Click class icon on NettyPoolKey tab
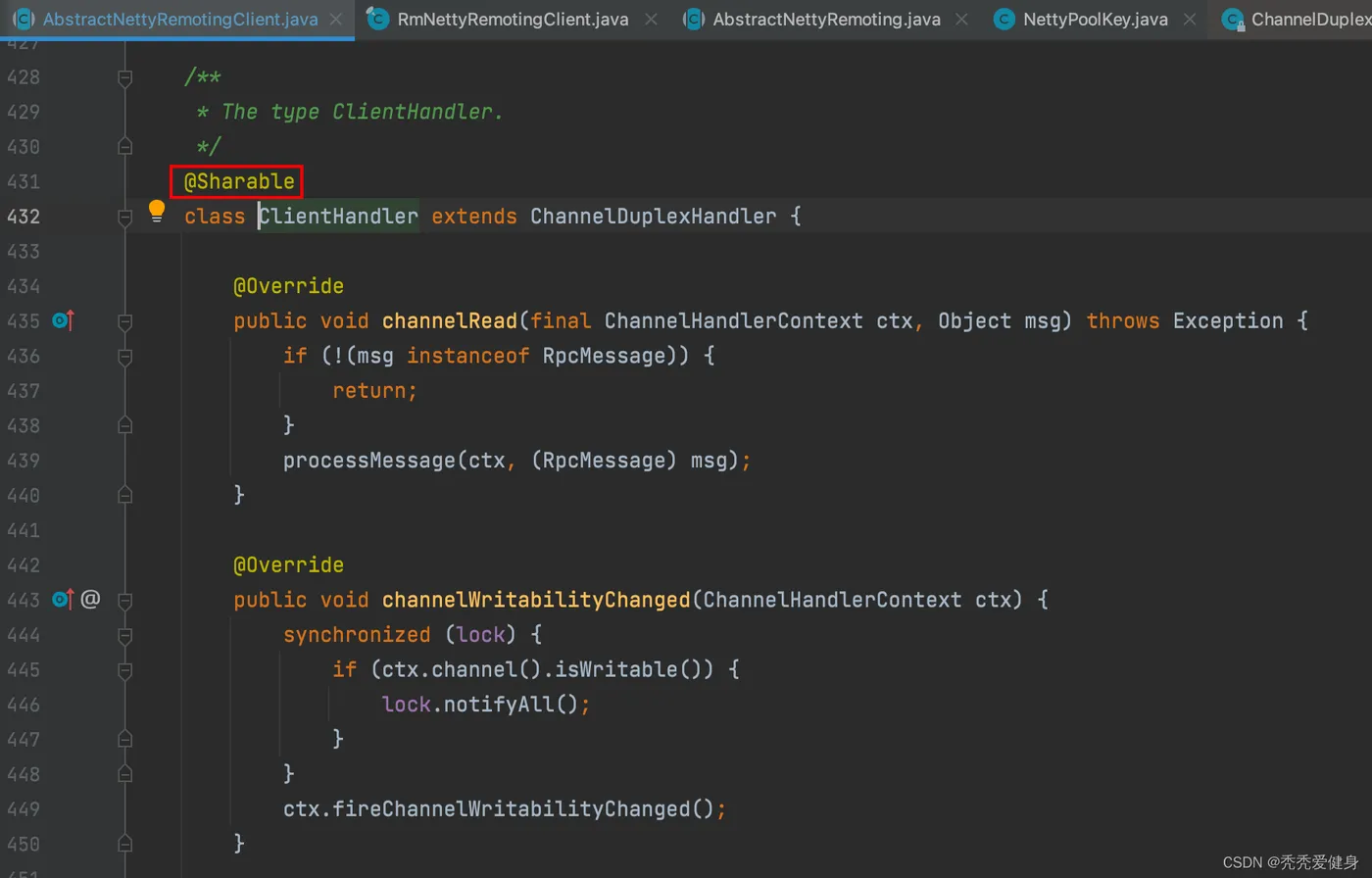The image size is (1372, 878). (x=1004, y=19)
